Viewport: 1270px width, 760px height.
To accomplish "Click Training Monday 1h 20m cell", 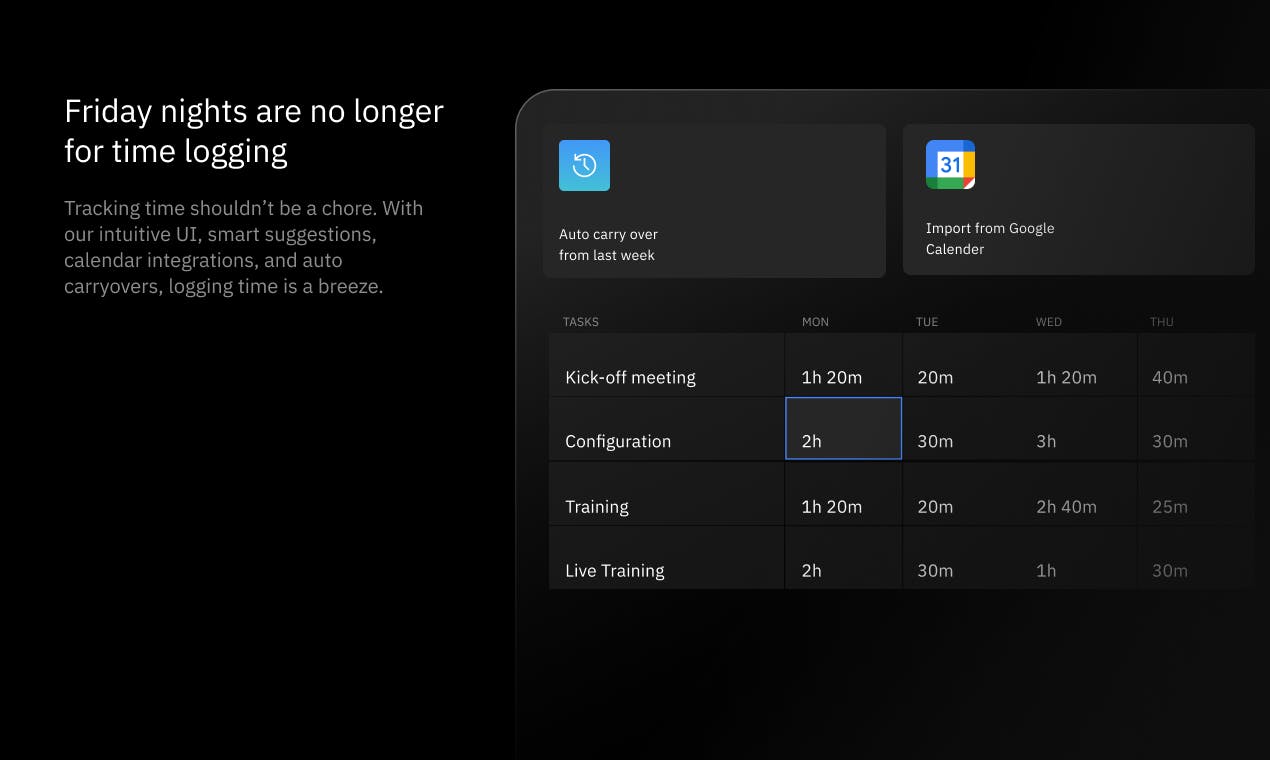I will pos(844,494).
